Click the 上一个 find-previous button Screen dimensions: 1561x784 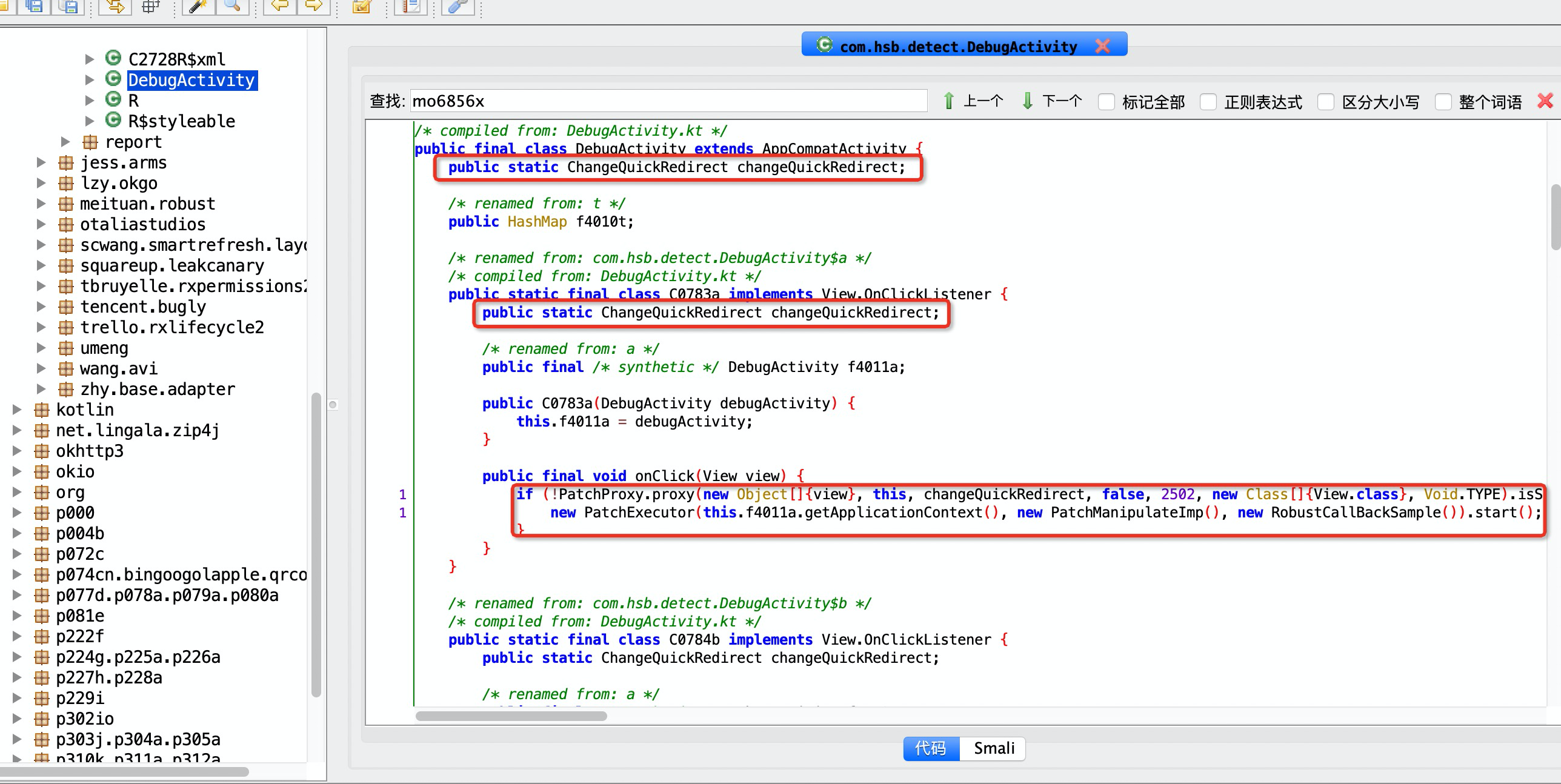[x=973, y=101]
